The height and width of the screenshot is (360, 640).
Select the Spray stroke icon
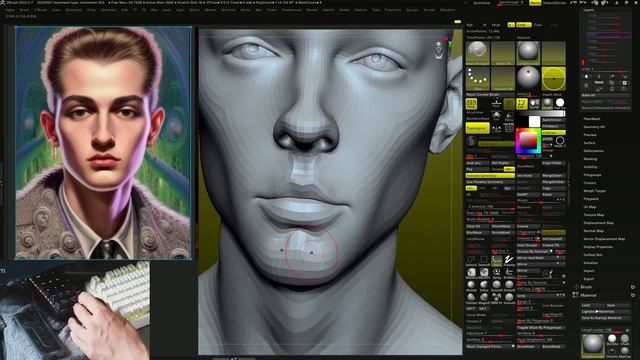(497, 273)
